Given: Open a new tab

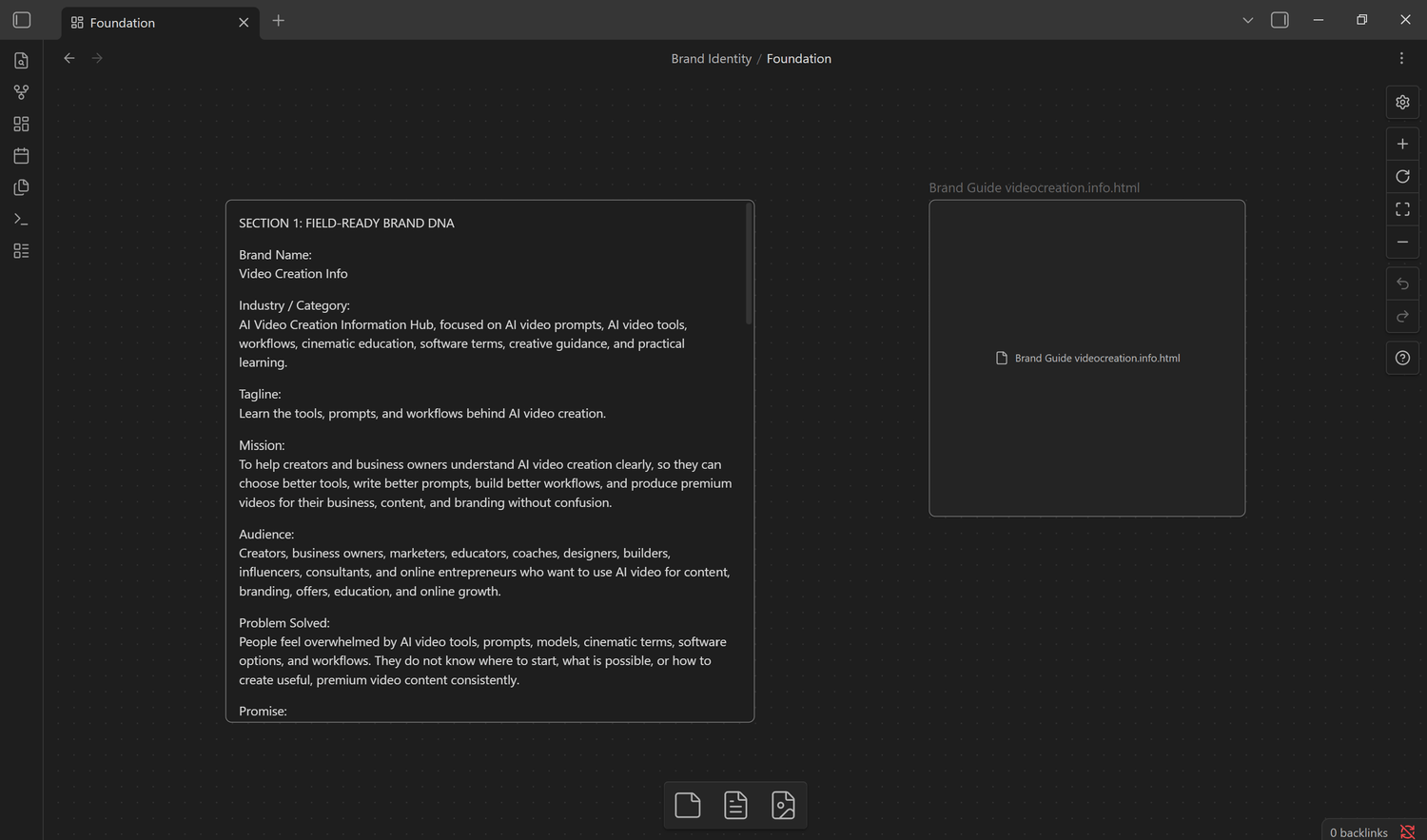Looking at the screenshot, I should coord(279,21).
